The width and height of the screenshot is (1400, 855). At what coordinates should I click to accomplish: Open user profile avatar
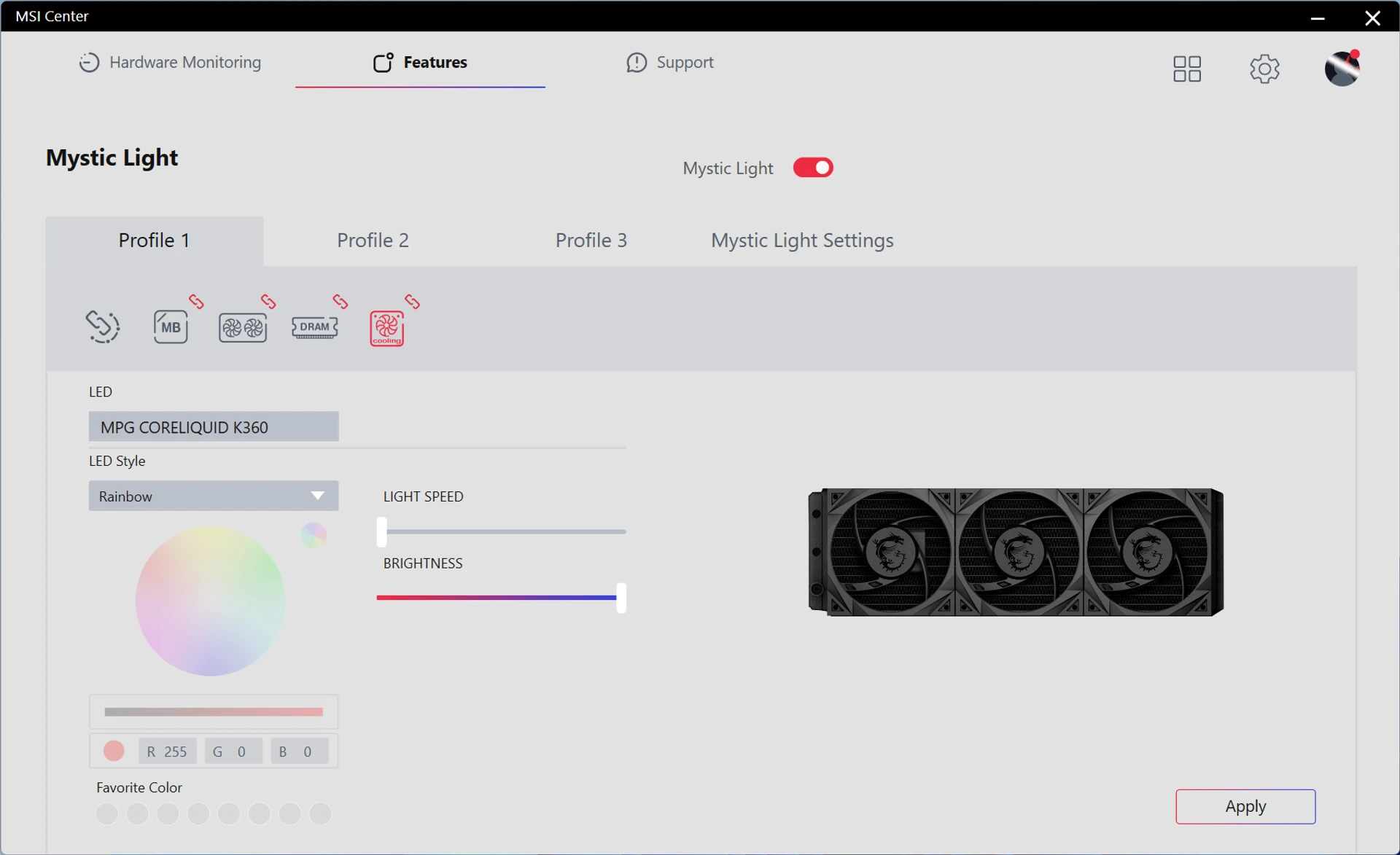pyautogui.click(x=1342, y=69)
